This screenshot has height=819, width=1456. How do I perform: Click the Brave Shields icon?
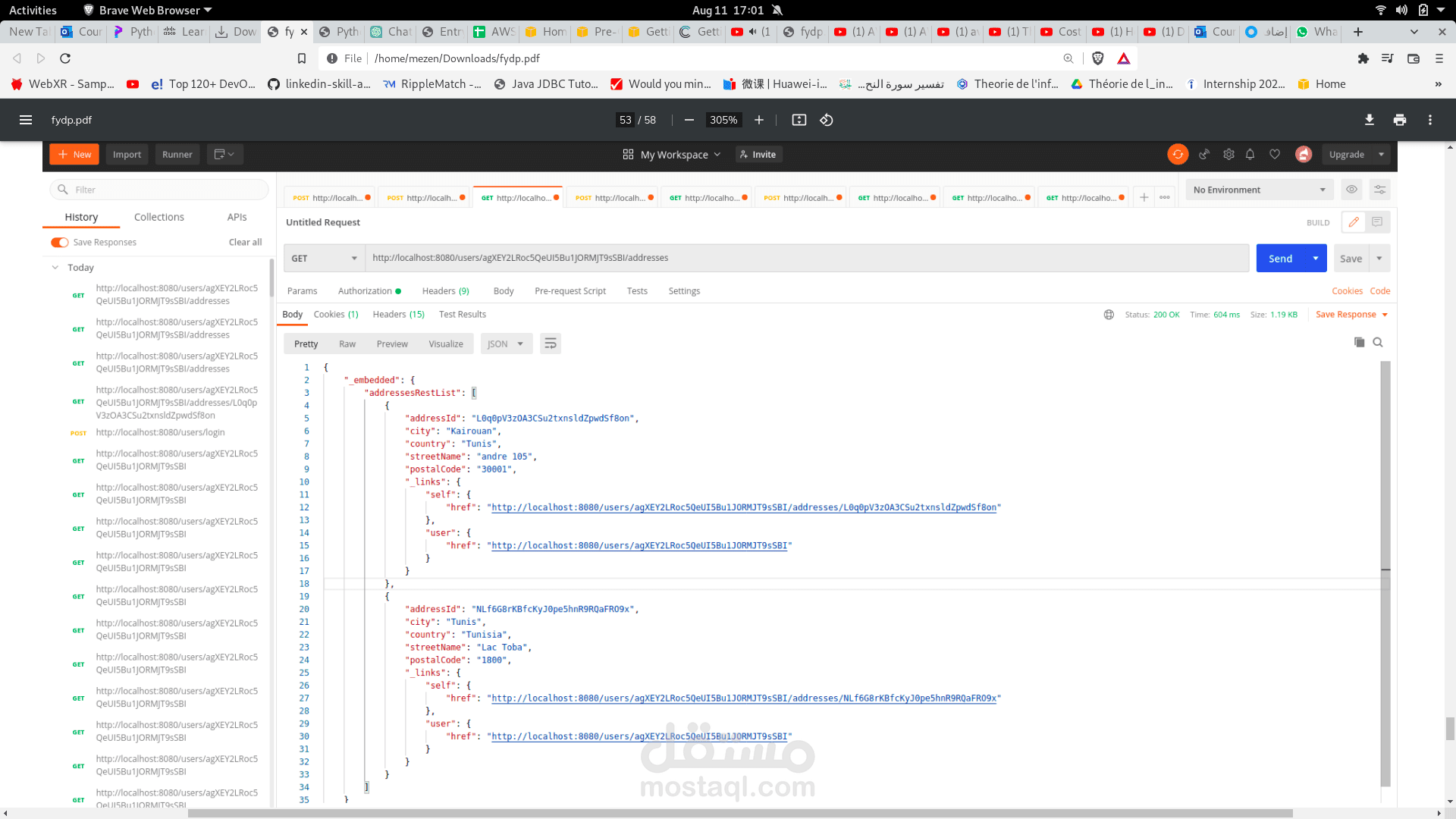[x=1097, y=58]
